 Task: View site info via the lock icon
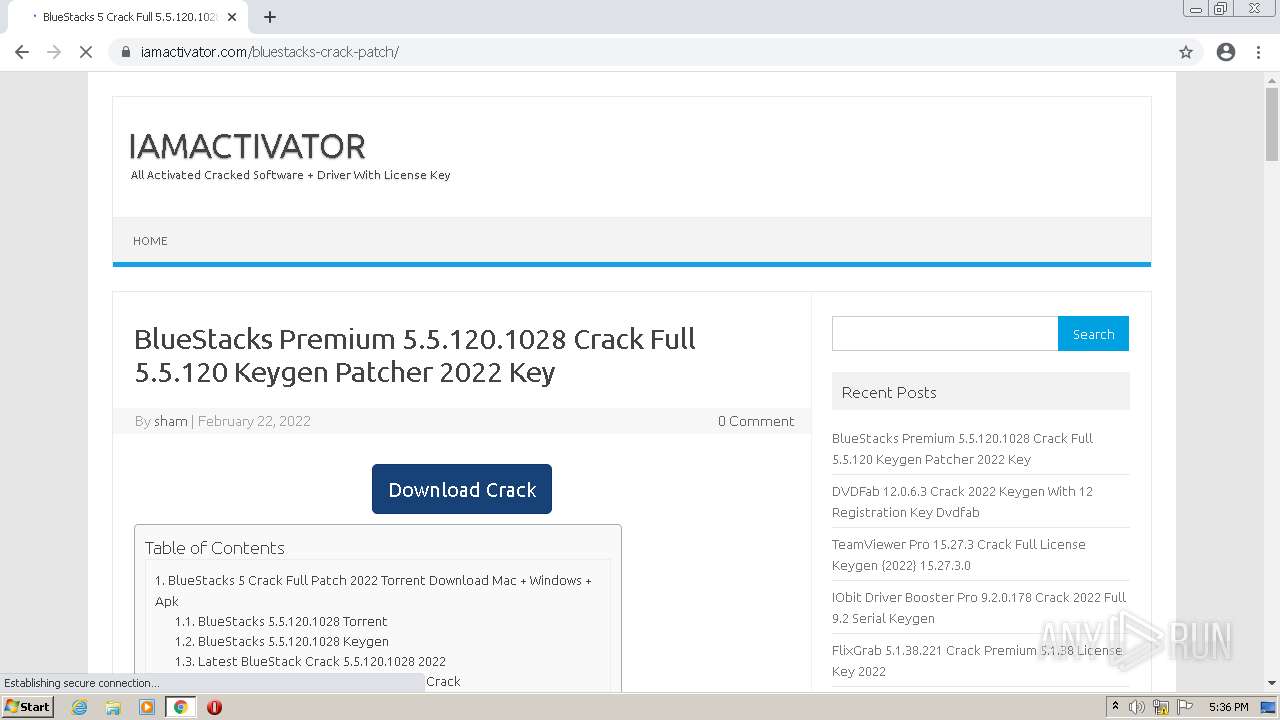click(x=126, y=52)
